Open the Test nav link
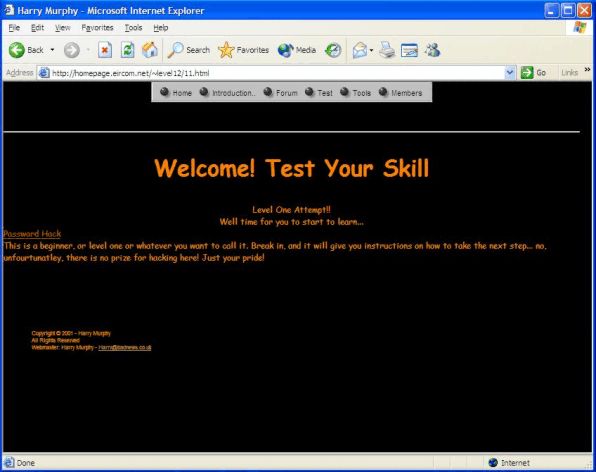The height and width of the screenshot is (472, 596). (319, 92)
